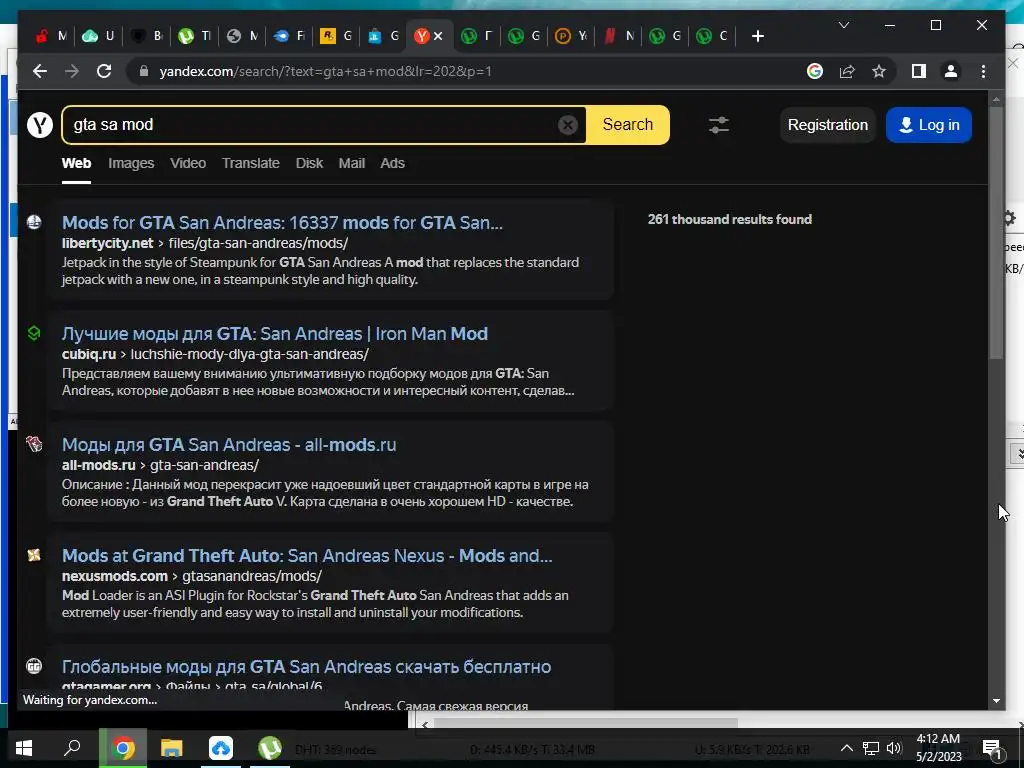Open the Chrome profile icon

(x=951, y=71)
